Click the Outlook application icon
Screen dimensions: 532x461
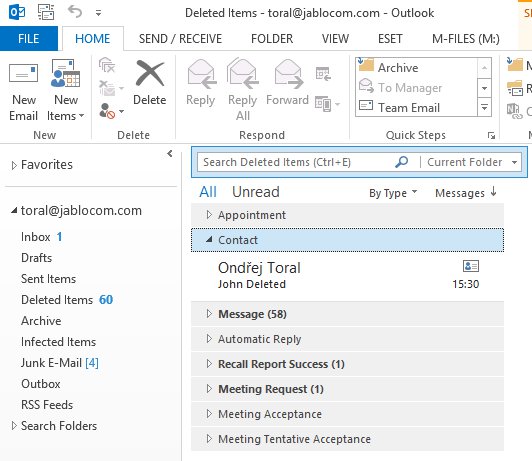[x=17, y=12]
